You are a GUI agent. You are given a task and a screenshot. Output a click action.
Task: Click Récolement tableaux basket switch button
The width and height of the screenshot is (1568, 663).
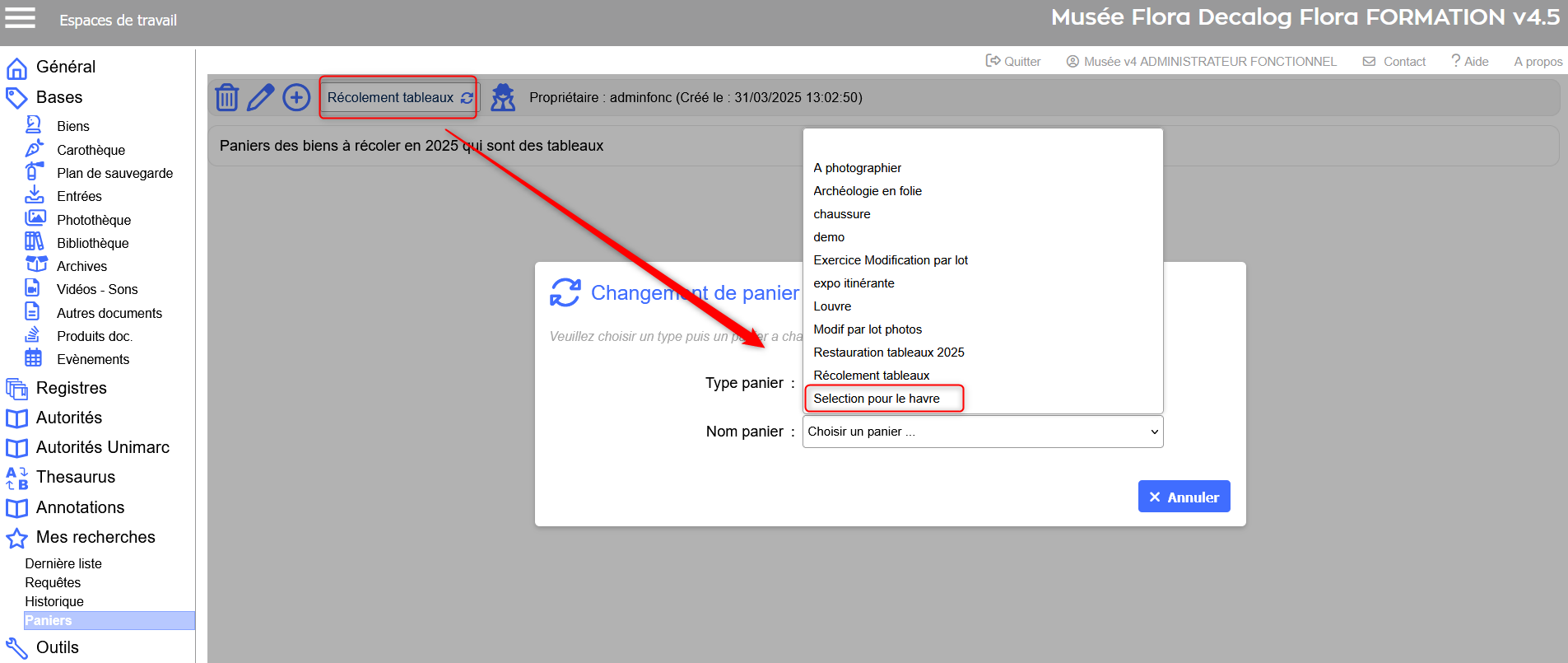tap(398, 97)
